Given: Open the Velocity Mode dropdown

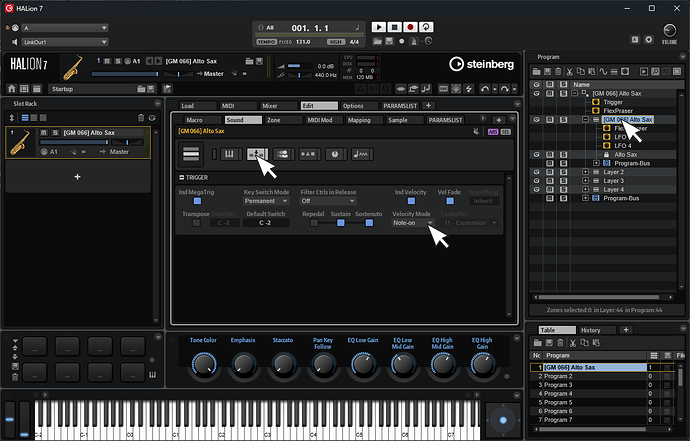Looking at the screenshot, I should [413, 223].
